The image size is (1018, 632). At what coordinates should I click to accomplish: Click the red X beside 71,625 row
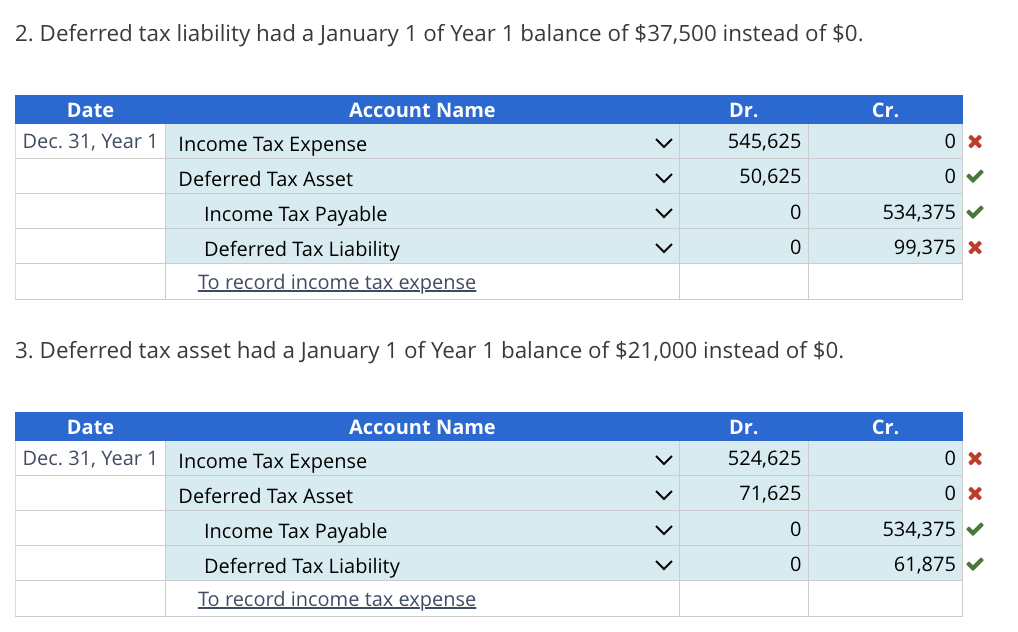point(975,495)
